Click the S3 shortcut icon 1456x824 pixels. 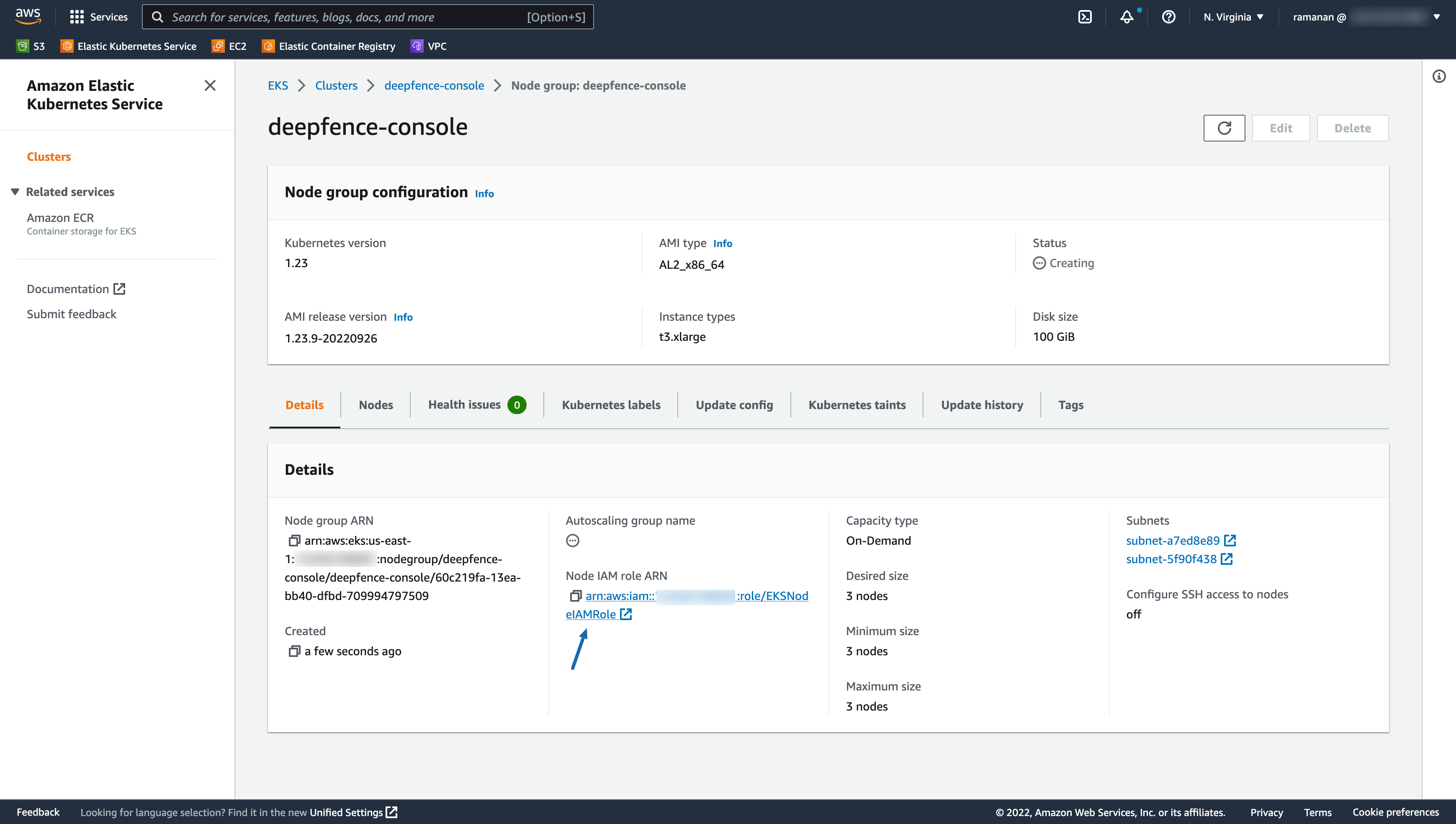tap(23, 46)
